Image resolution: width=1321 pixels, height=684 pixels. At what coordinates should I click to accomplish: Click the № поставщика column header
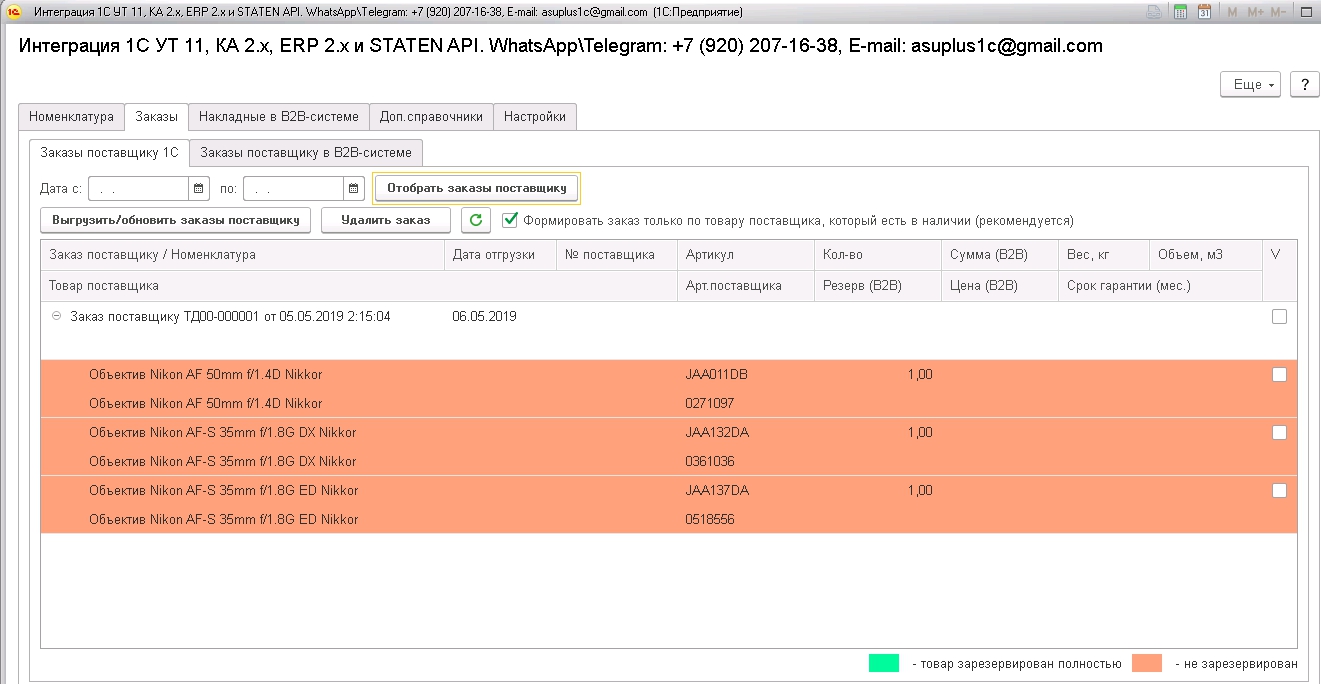pyautogui.click(x=617, y=255)
